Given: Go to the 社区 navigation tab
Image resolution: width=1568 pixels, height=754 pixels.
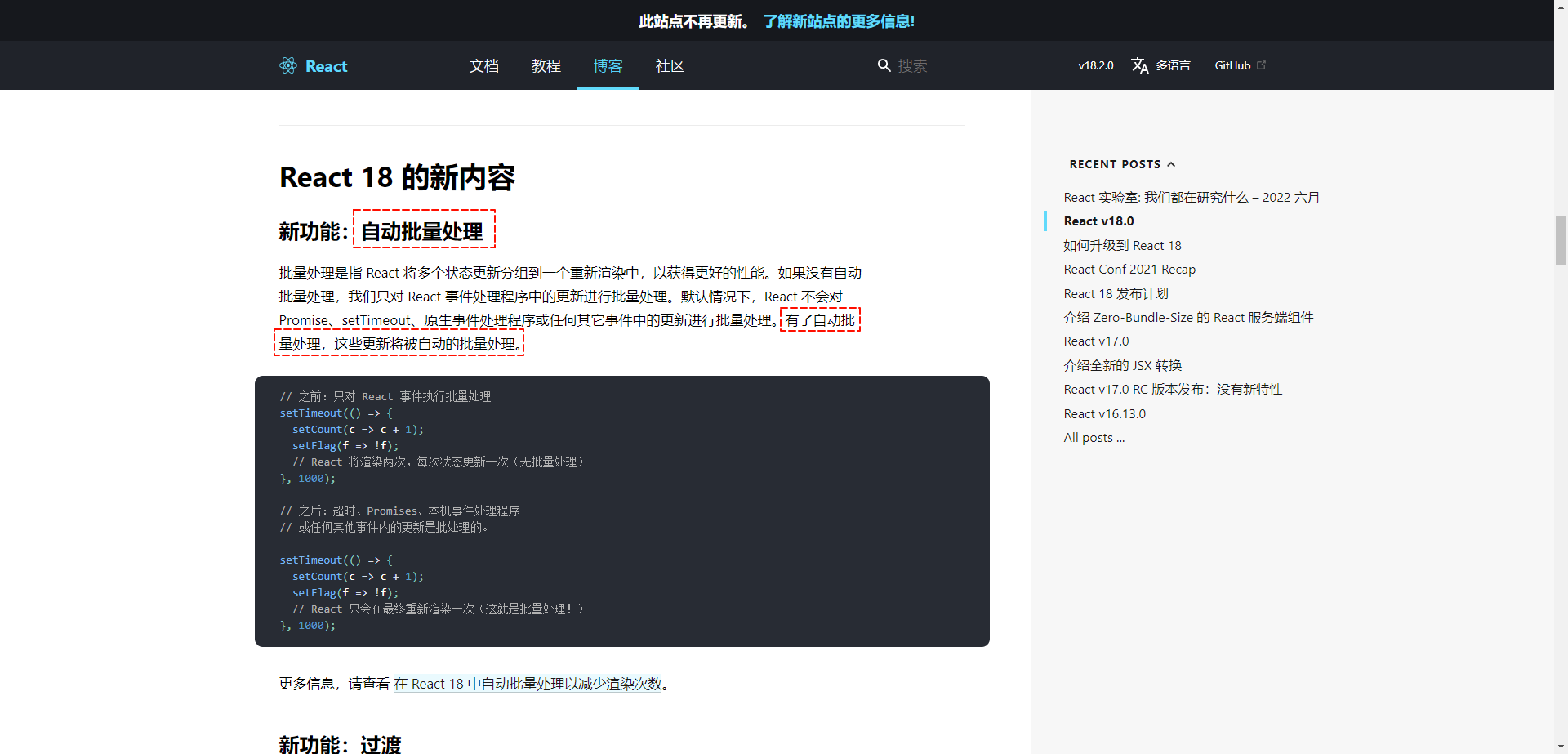Looking at the screenshot, I should click(670, 66).
